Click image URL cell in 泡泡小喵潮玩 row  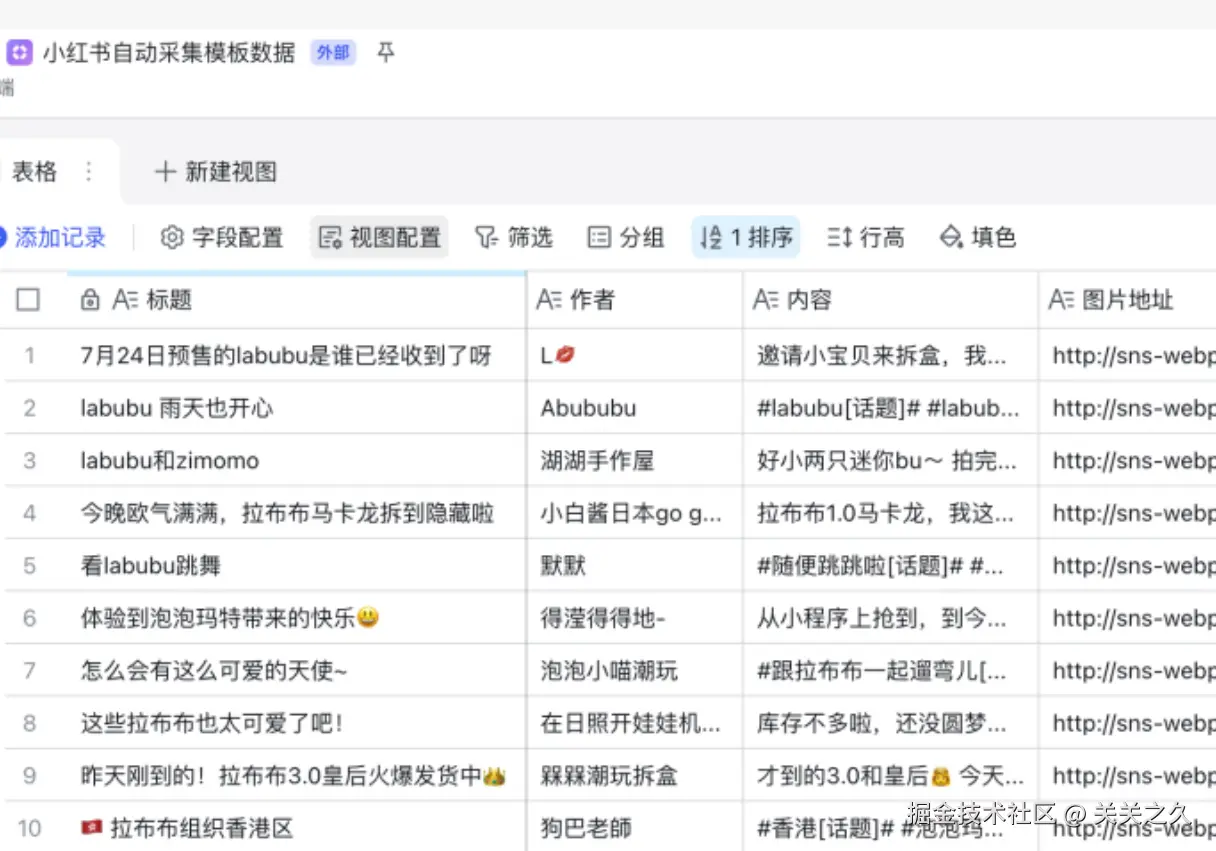1128,671
